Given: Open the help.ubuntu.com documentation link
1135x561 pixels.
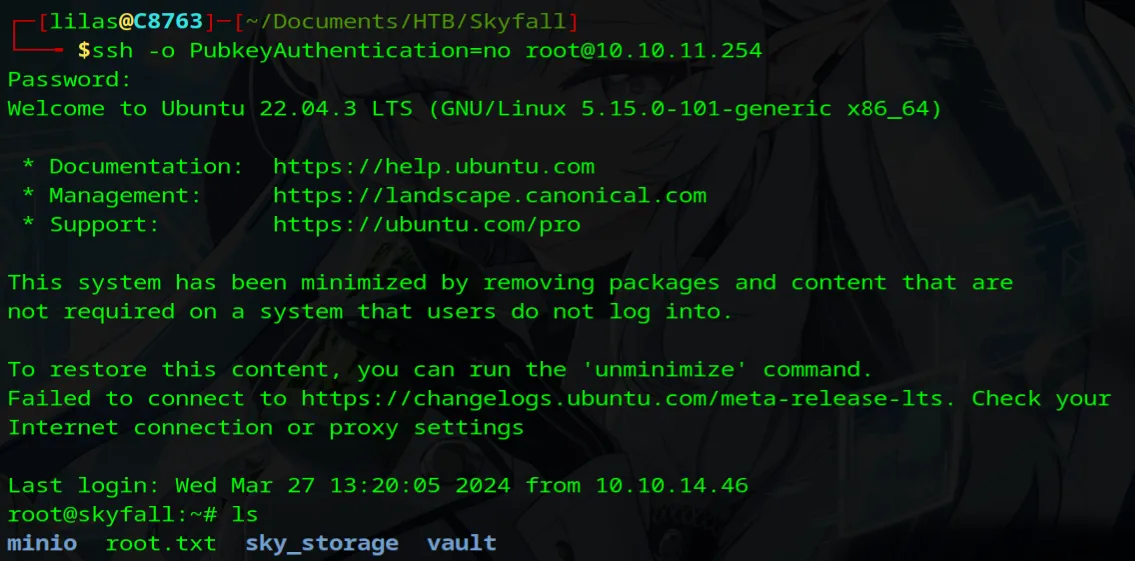Looking at the screenshot, I should pos(433,167).
